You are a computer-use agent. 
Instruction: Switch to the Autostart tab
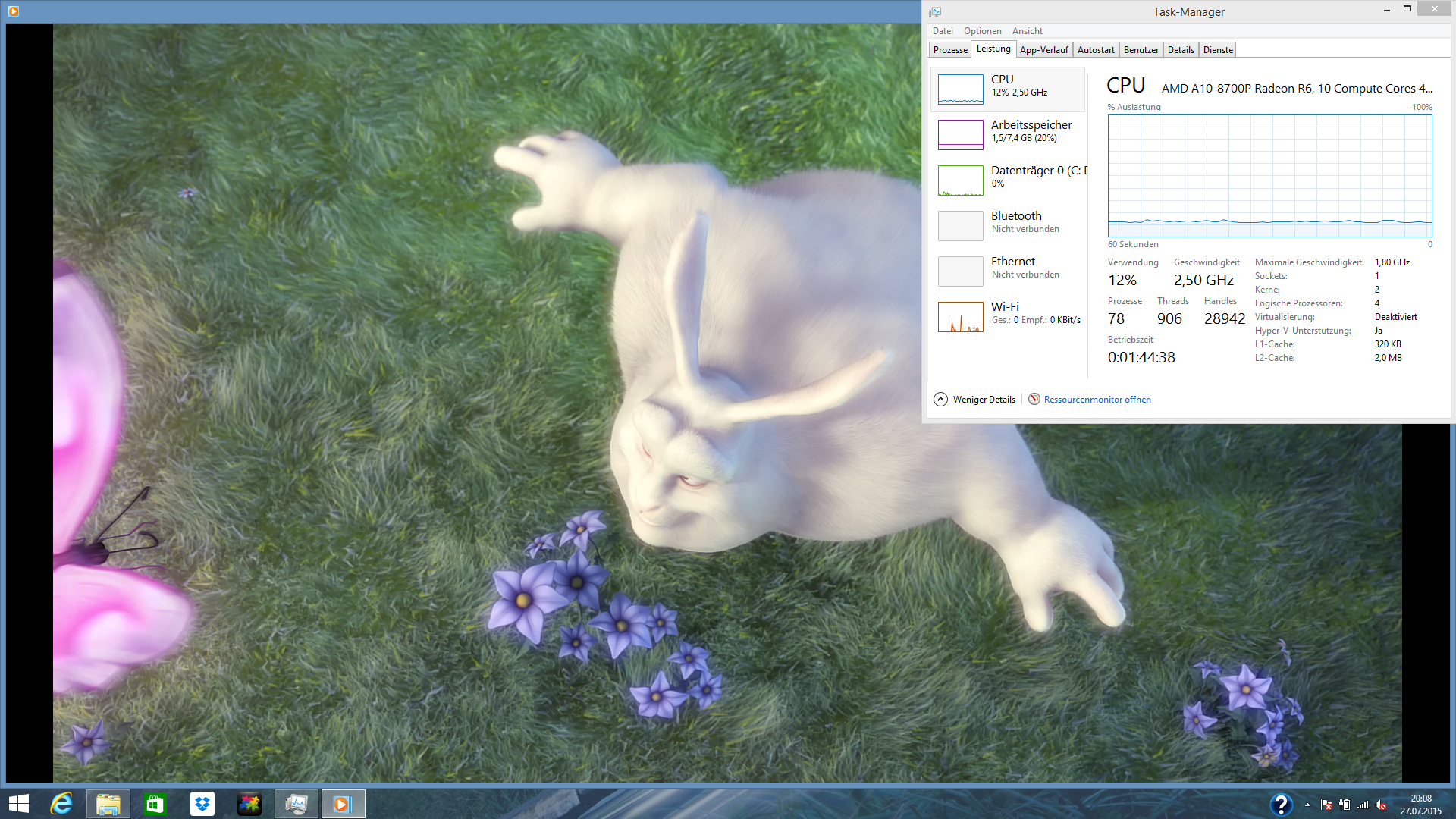tap(1095, 50)
